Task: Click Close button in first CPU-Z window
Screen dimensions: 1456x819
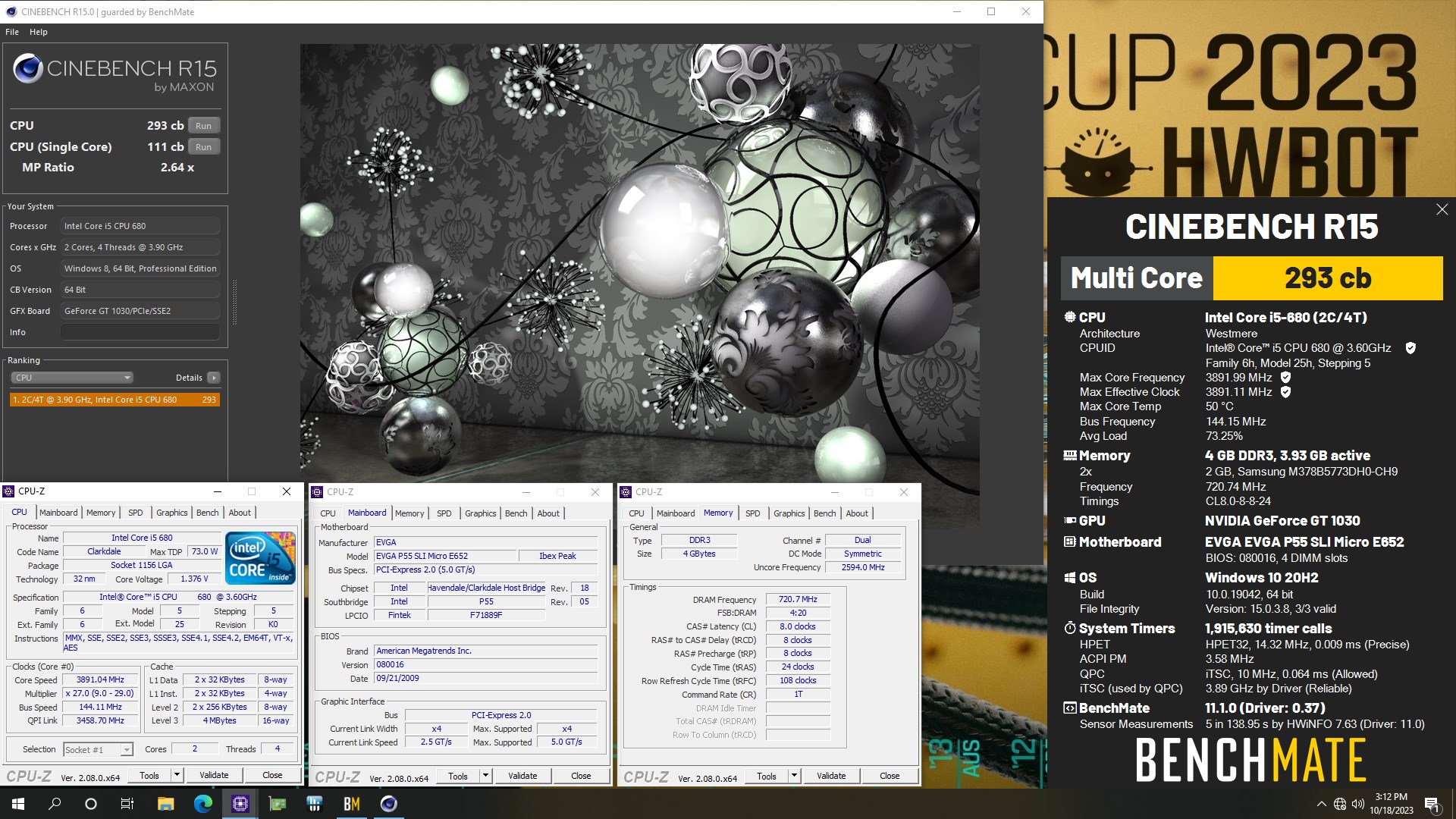Action: pyautogui.click(x=272, y=775)
